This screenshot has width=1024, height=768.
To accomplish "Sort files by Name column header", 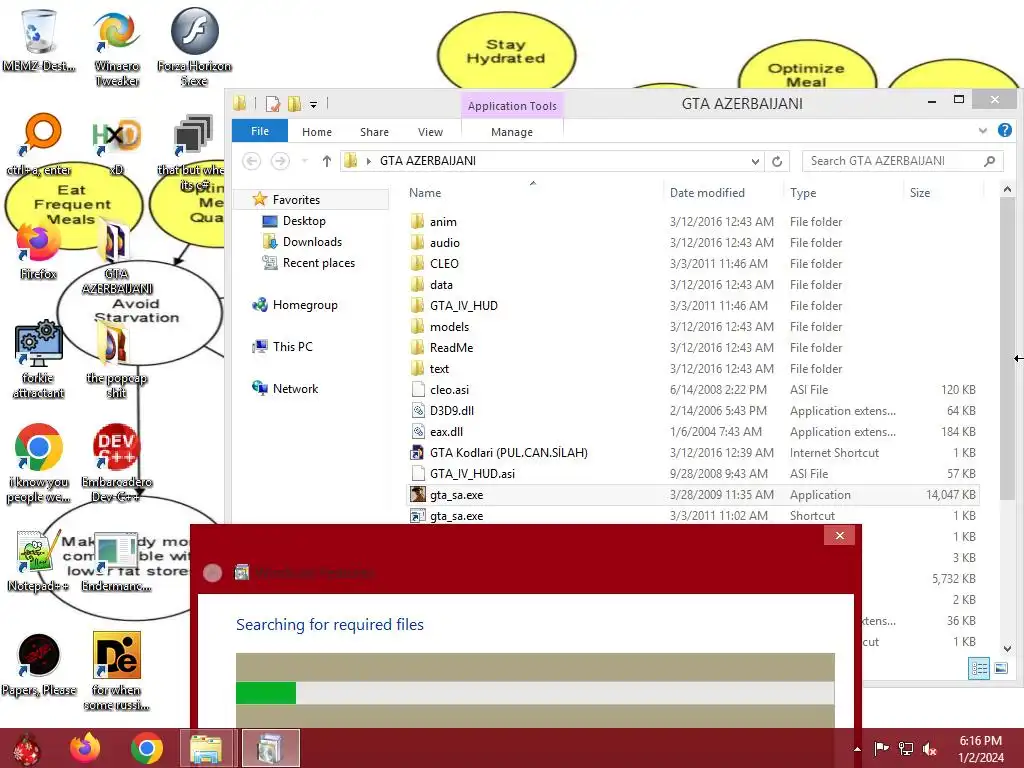I will point(424,193).
